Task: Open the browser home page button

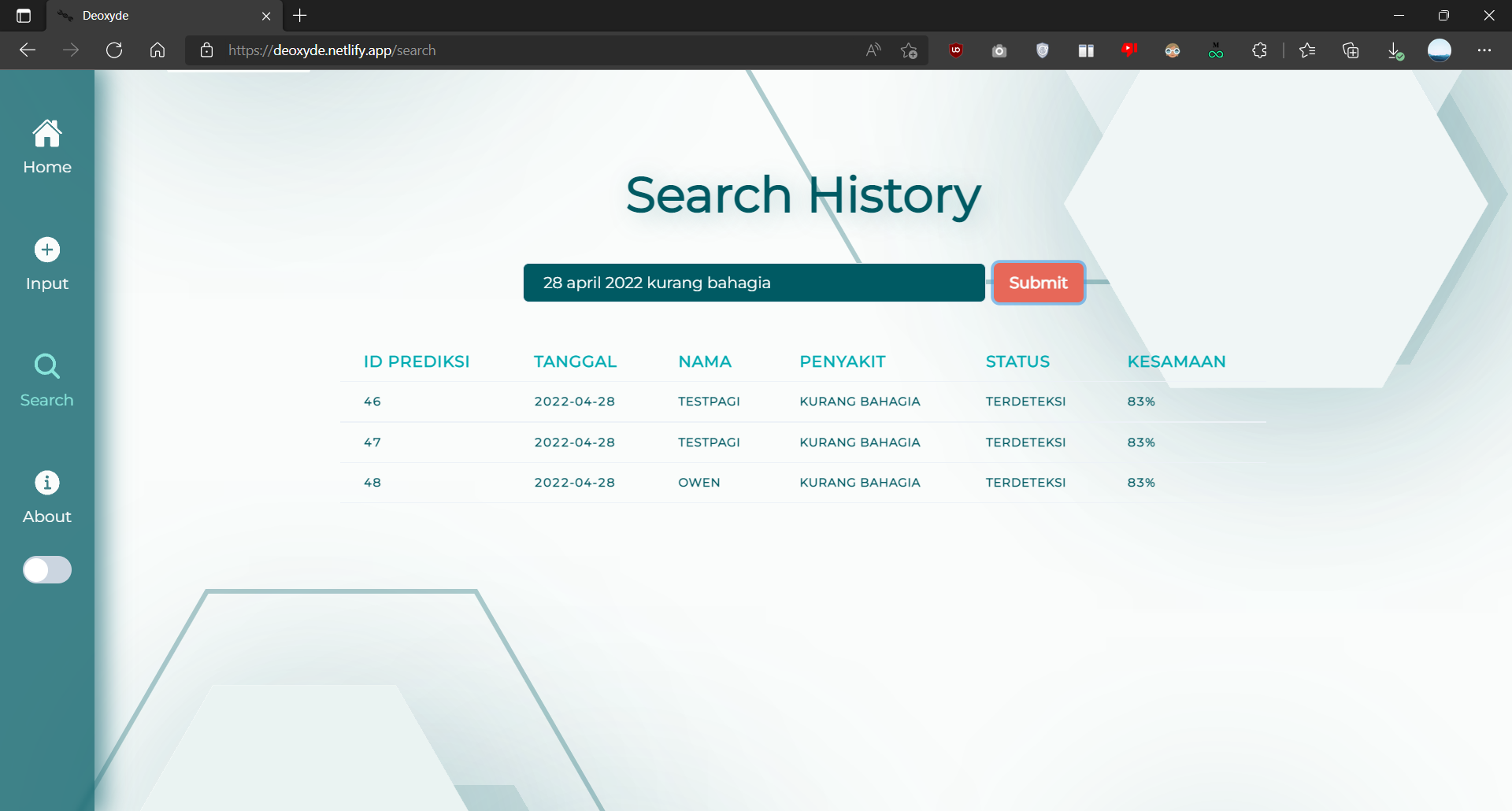Action: pyautogui.click(x=157, y=50)
